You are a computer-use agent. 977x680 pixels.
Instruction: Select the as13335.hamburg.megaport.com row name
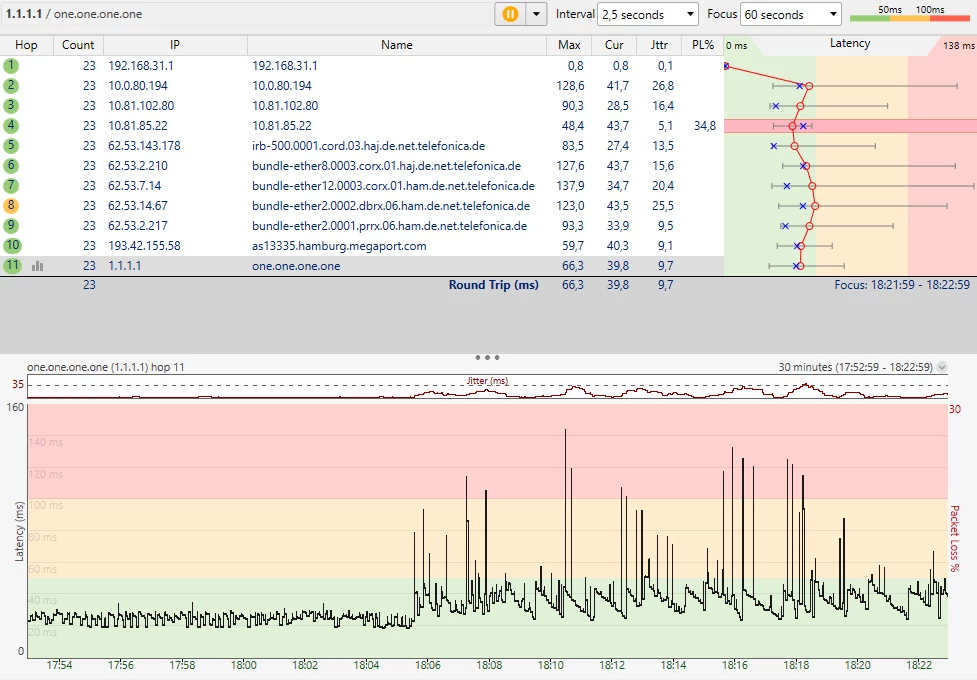[x=339, y=246]
